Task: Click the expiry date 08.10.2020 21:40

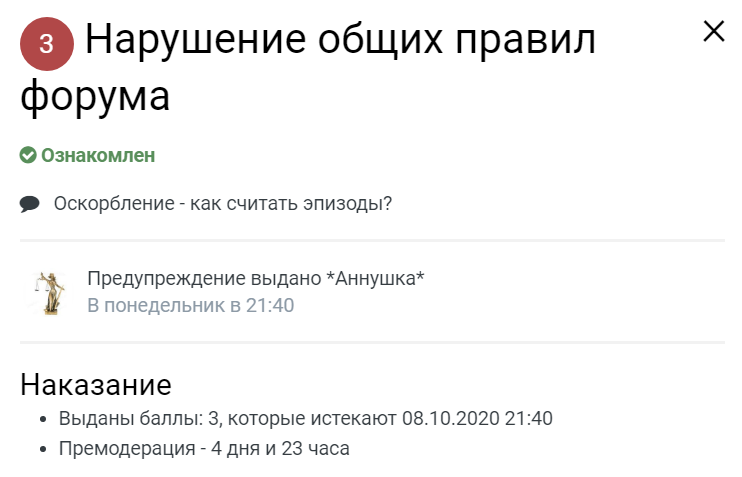Action: (x=477, y=418)
